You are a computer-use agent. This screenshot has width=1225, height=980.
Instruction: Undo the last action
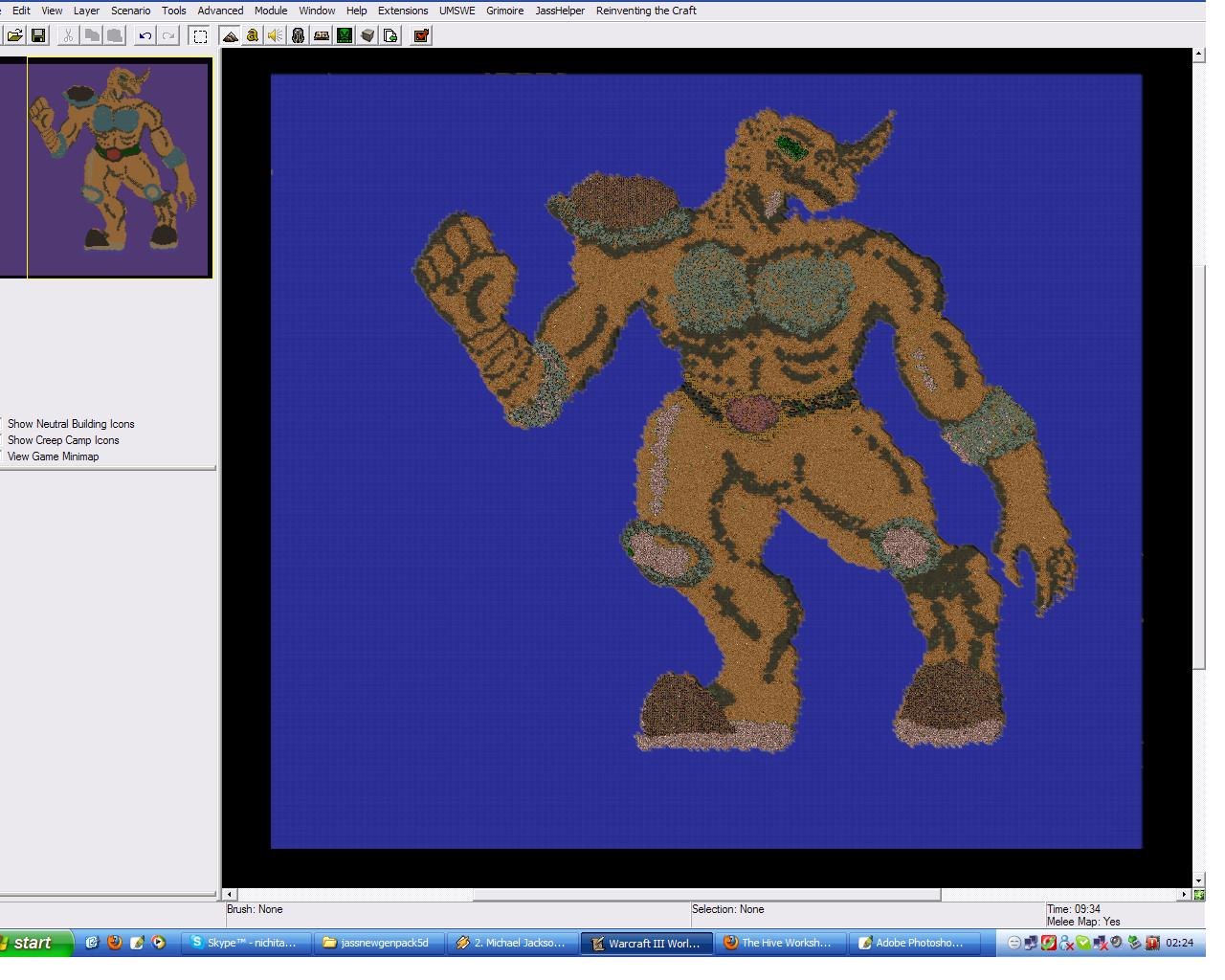point(145,35)
